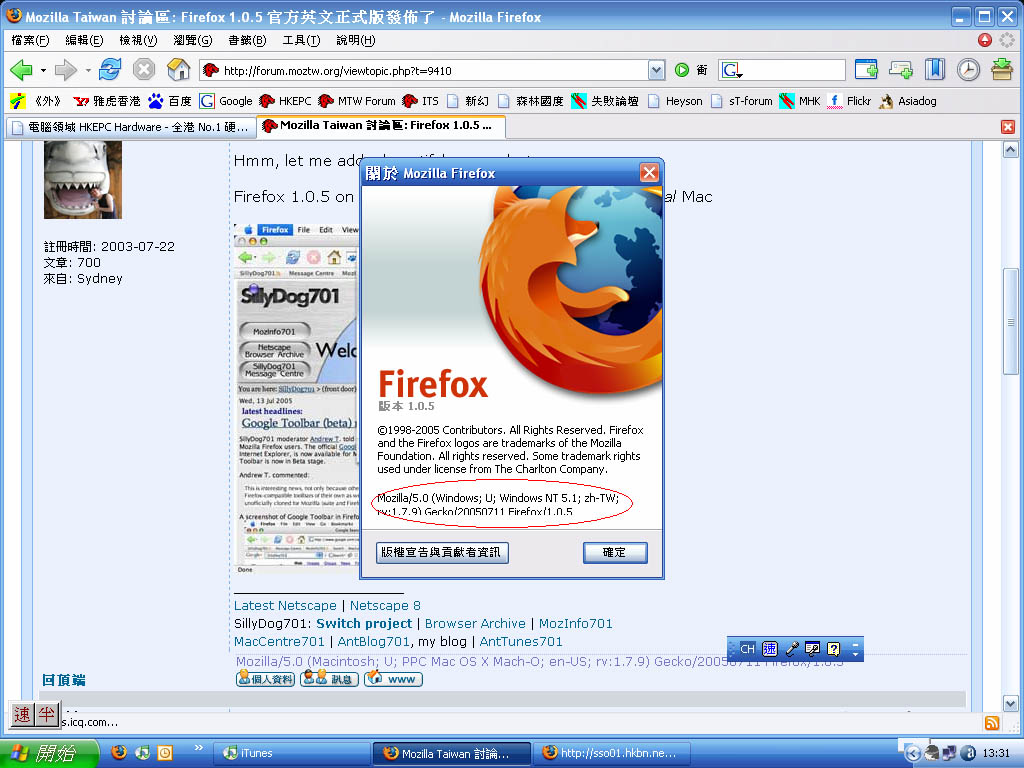Open the 百度 bookmark
Image resolution: width=1024 pixels, height=768 pixels.
[x=170, y=101]
